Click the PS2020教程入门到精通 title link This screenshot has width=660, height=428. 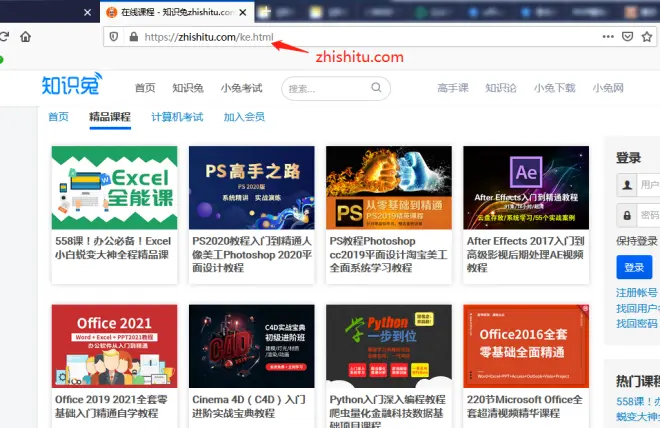tap(252, 254)
